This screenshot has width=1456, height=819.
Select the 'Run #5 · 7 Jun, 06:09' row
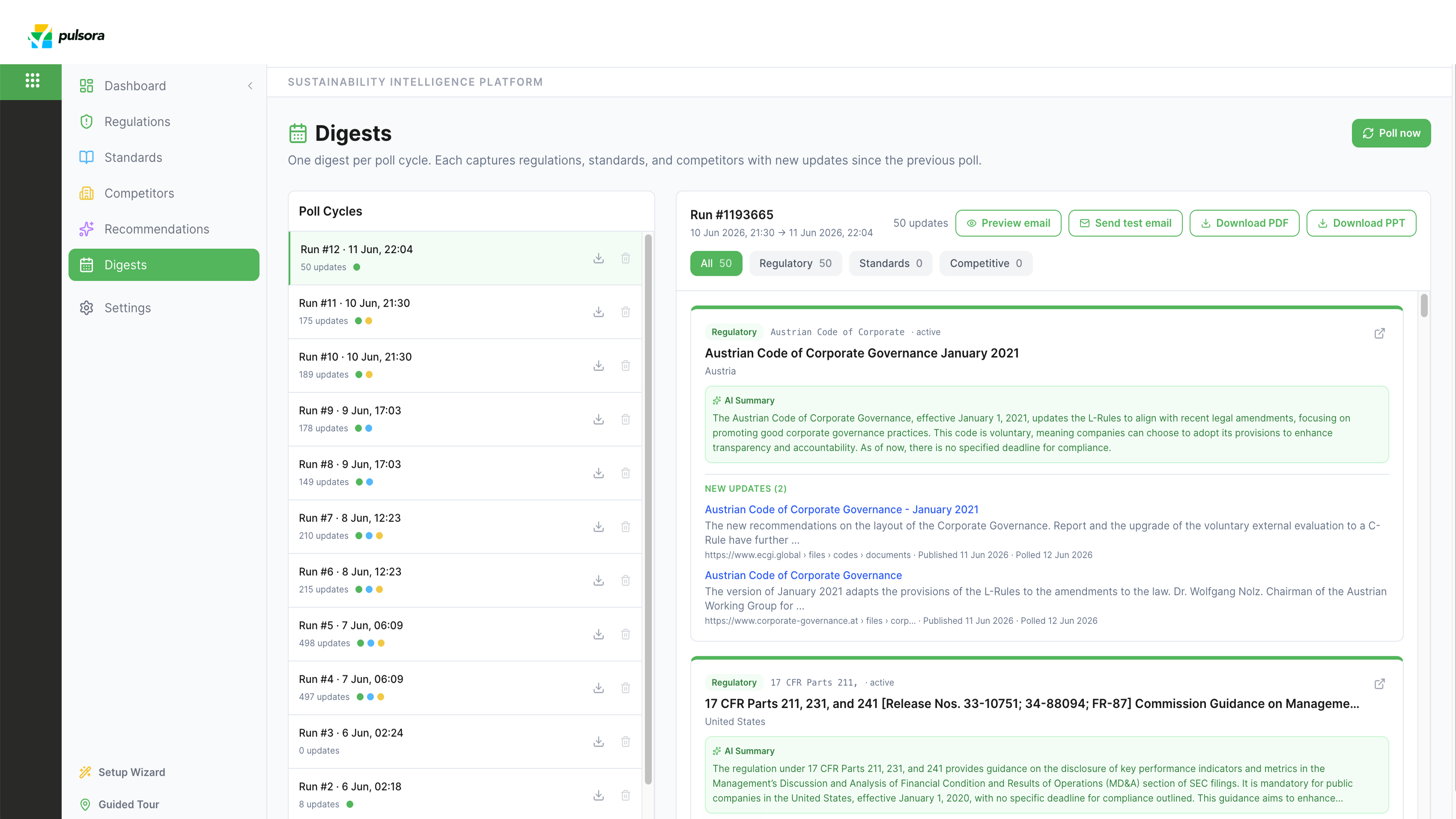pyautogui.click(x=465, y=634)
